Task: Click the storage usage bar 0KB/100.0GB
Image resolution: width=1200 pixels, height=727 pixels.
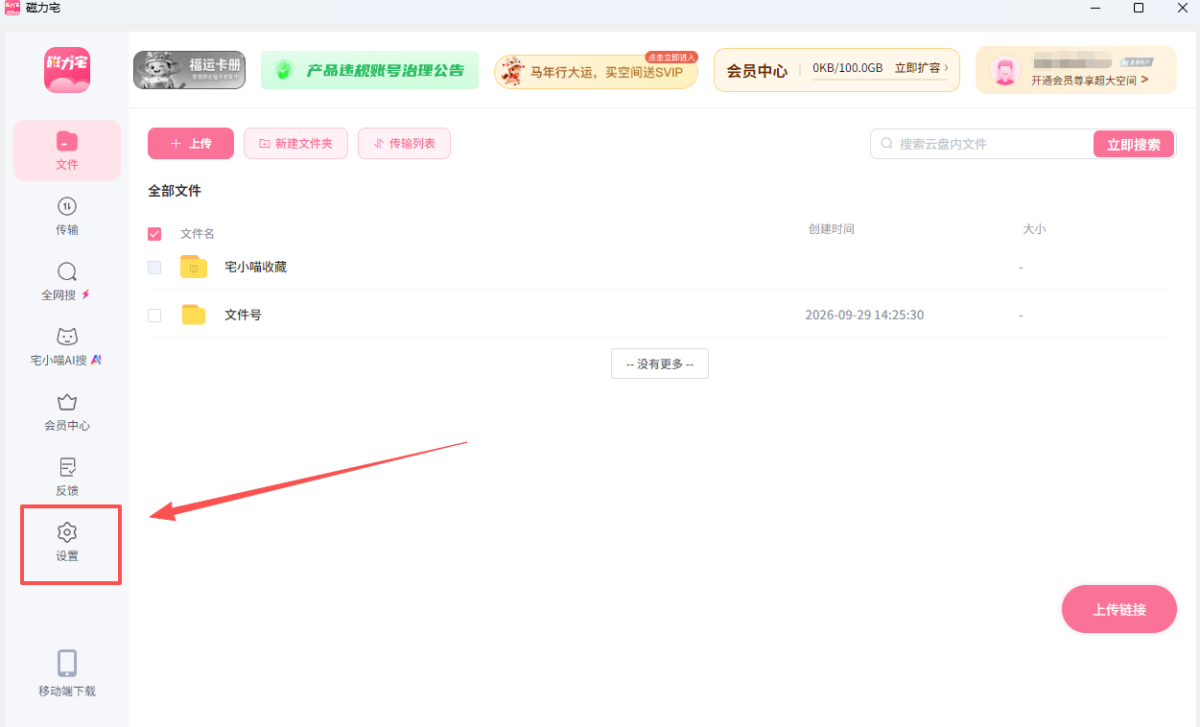Action: pyautogui.click(x=847, y=68)
